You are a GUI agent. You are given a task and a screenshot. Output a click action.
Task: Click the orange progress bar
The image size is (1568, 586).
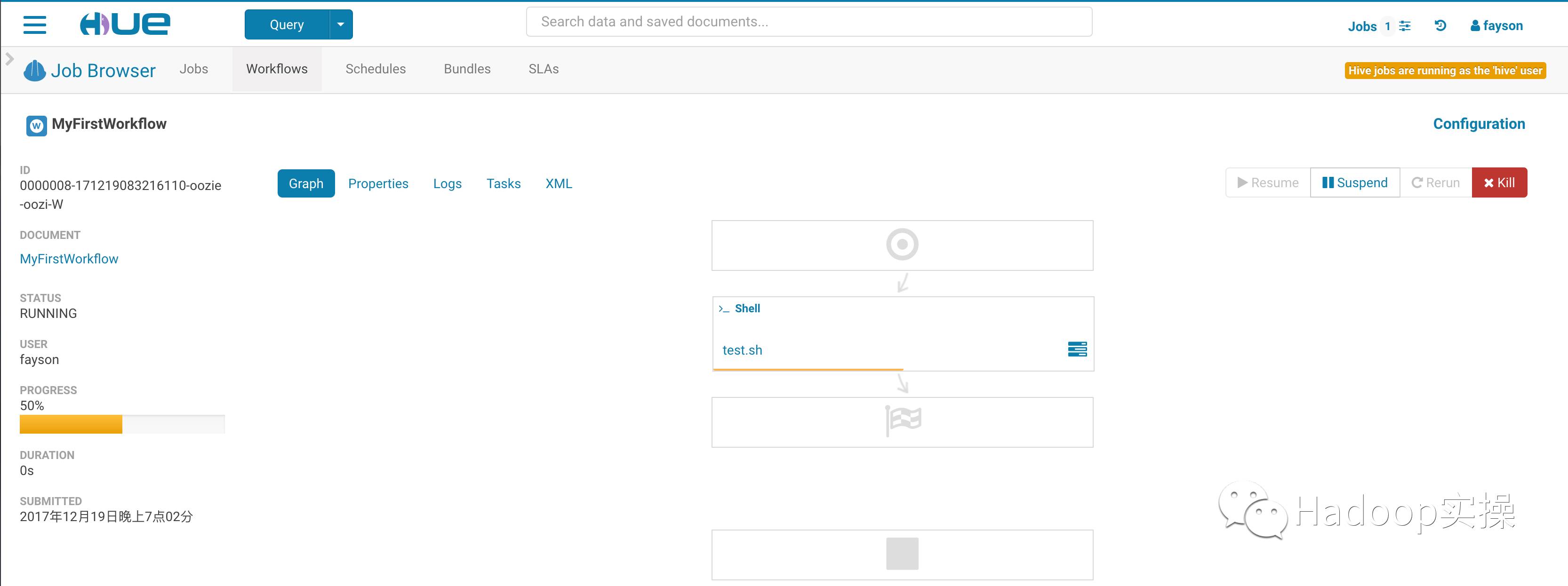pos(71,424)
